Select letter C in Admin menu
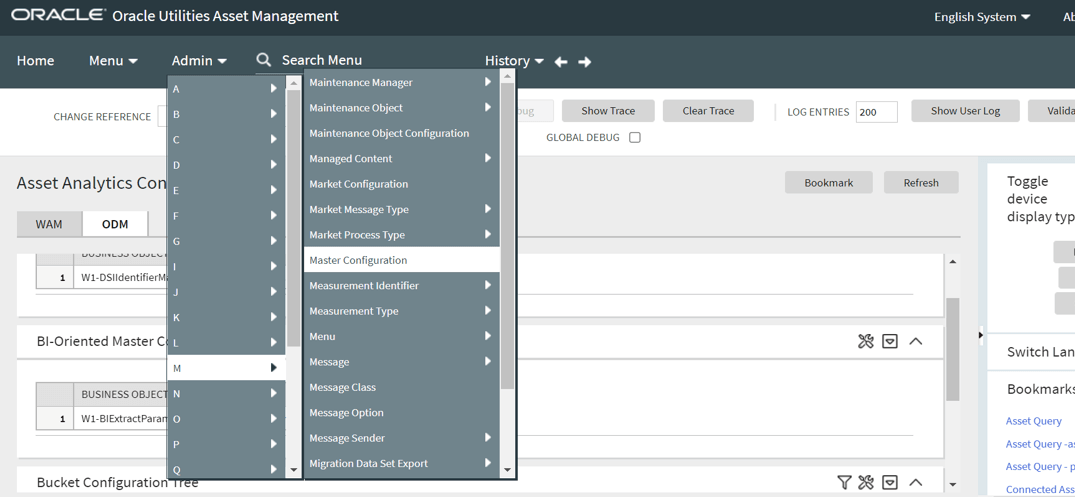 click(226, 139)
